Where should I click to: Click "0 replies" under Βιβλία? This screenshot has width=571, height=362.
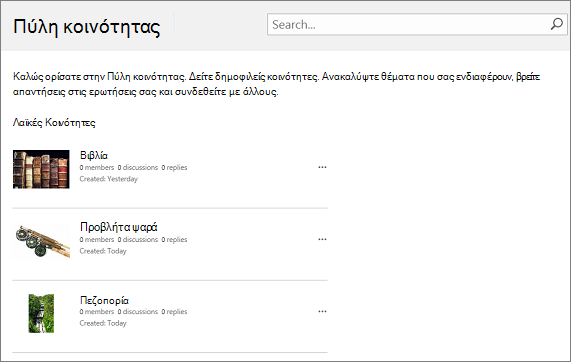(x=174, y=168)
